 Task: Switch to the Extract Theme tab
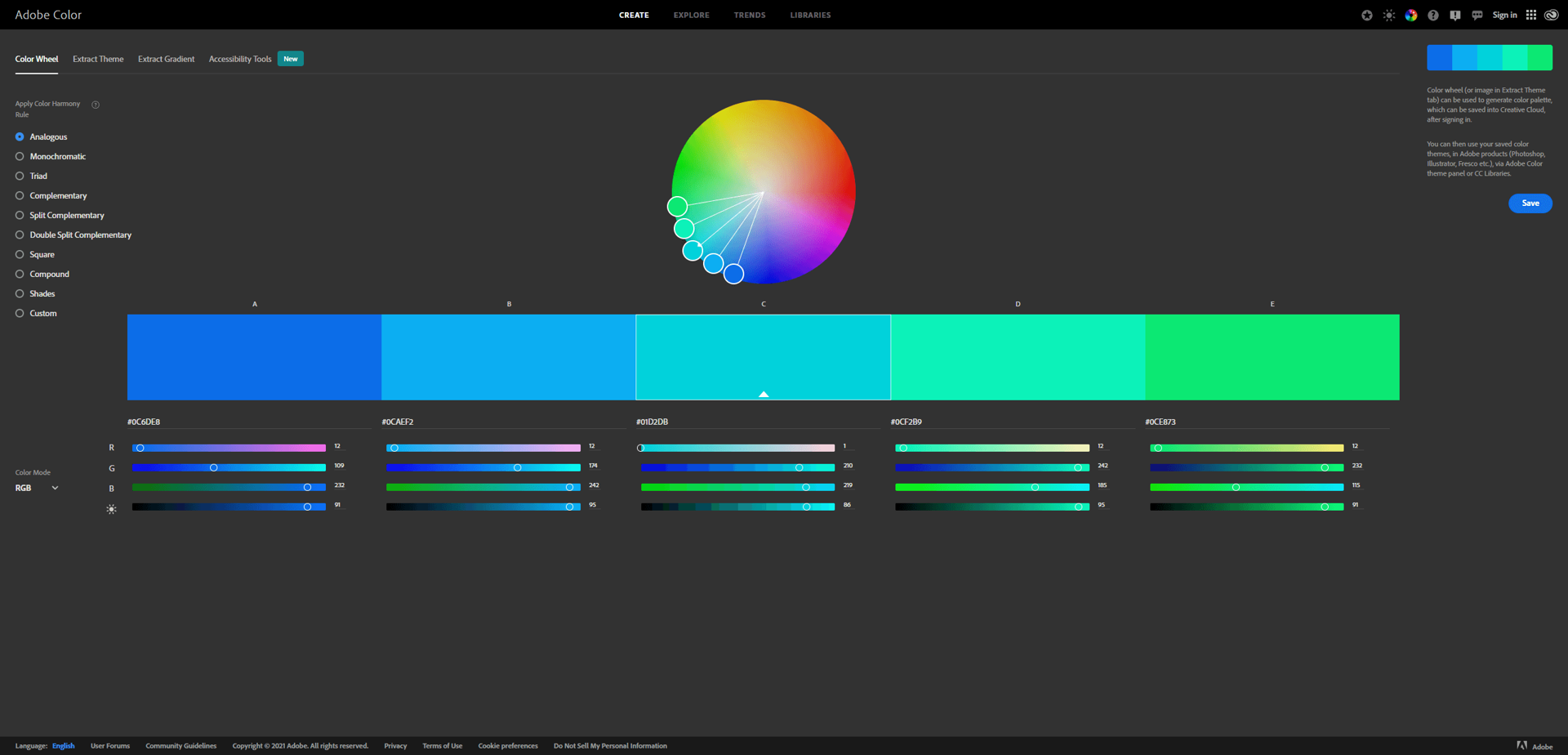pyautogui.click(x=98, y=59)
